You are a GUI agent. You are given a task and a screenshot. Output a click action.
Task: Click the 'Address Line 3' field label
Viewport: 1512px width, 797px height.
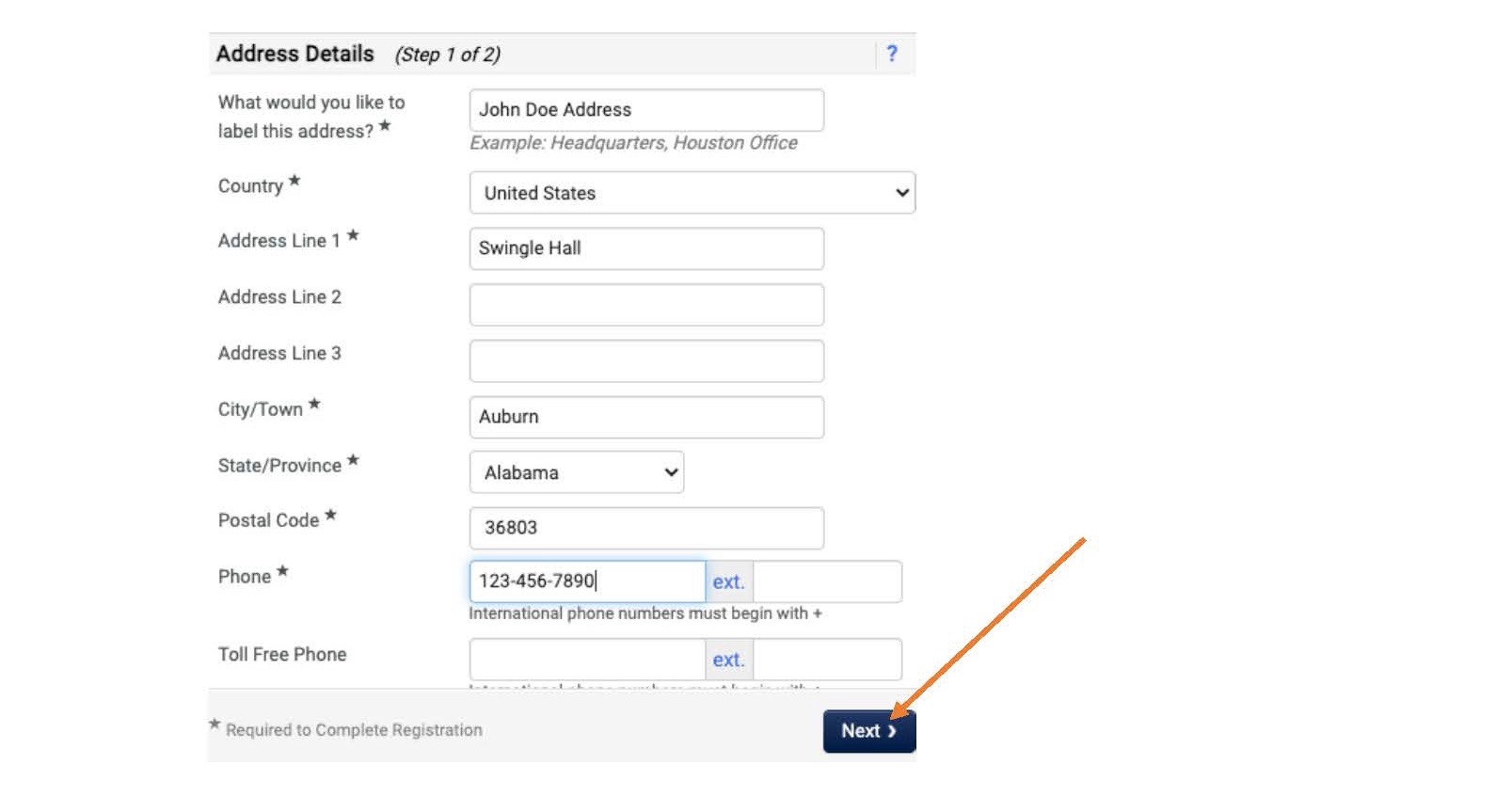click(279, 354)
